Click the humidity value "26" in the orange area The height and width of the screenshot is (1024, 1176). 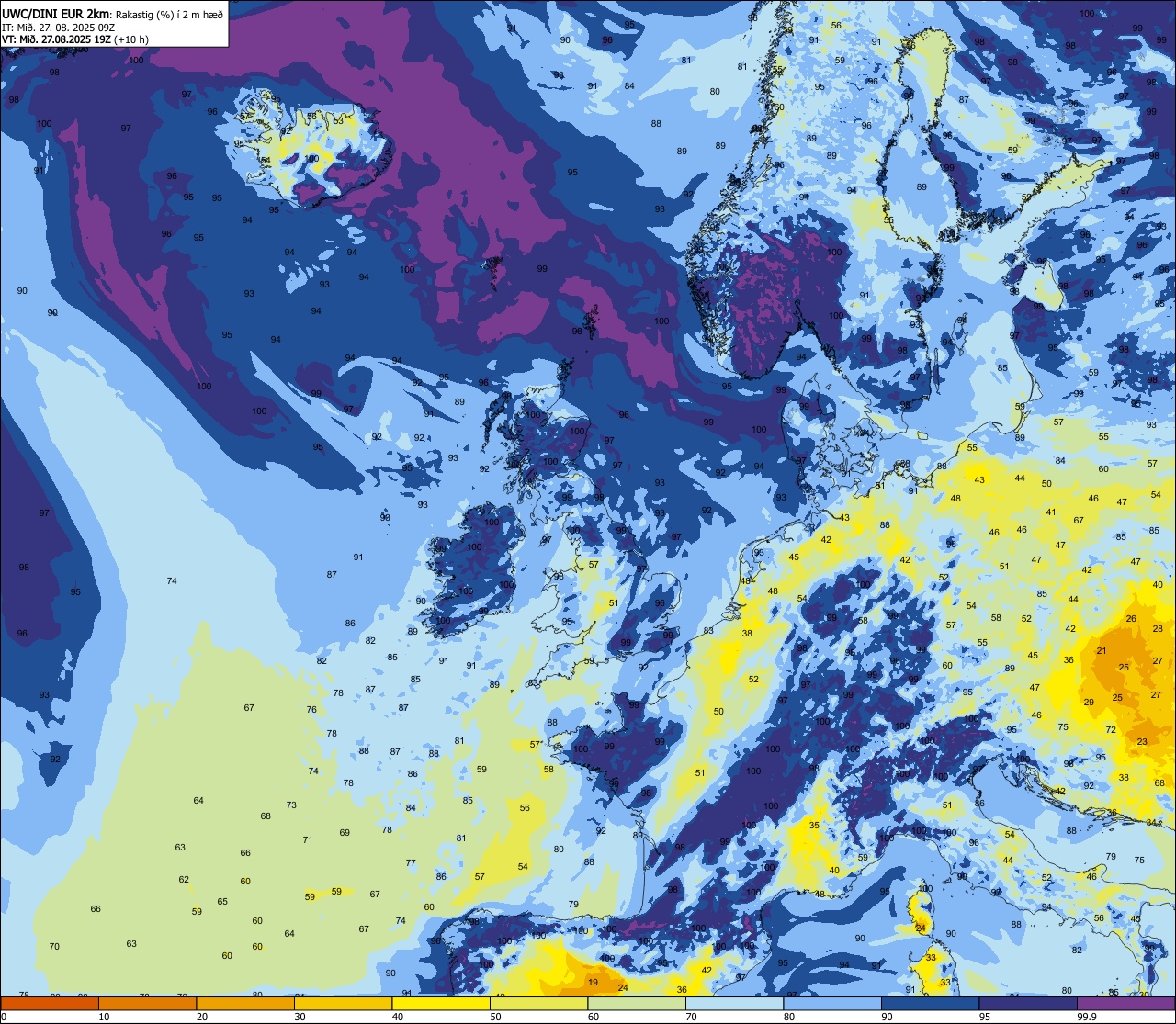1131,620
